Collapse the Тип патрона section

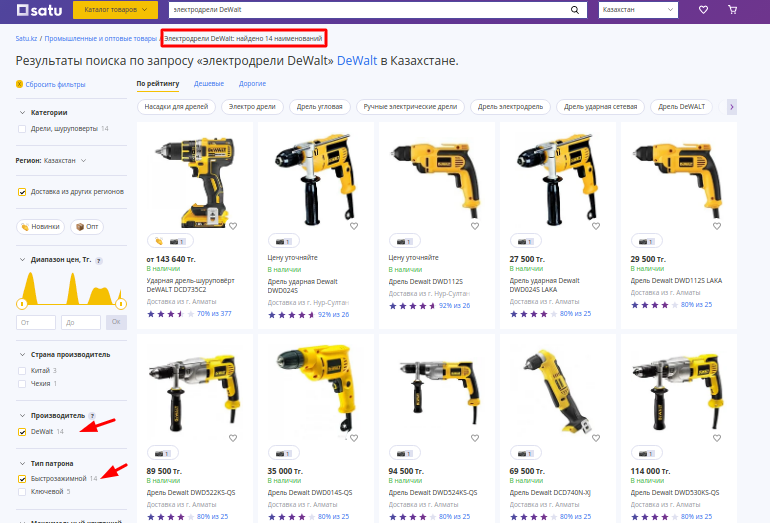[x=22, y=464]
